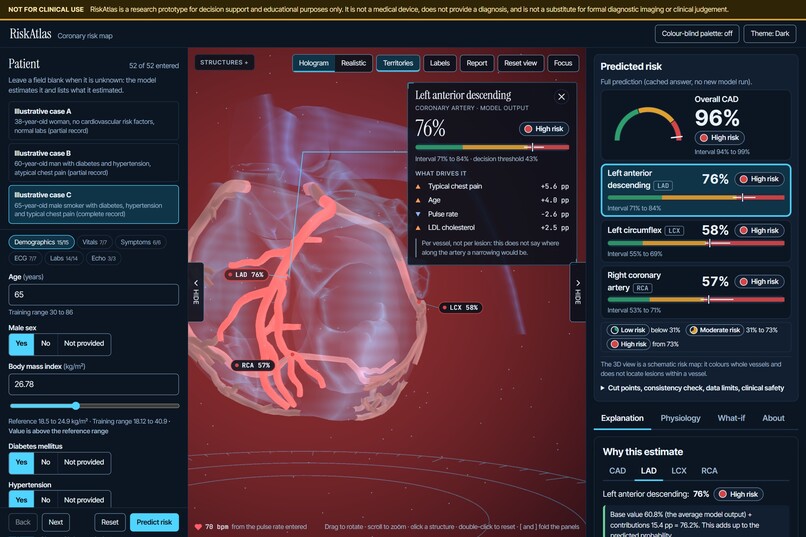The image size is (806, 537).
Task: Open the ECG 7/7 section
Action: pyautogui.click(x=25, y=258)
